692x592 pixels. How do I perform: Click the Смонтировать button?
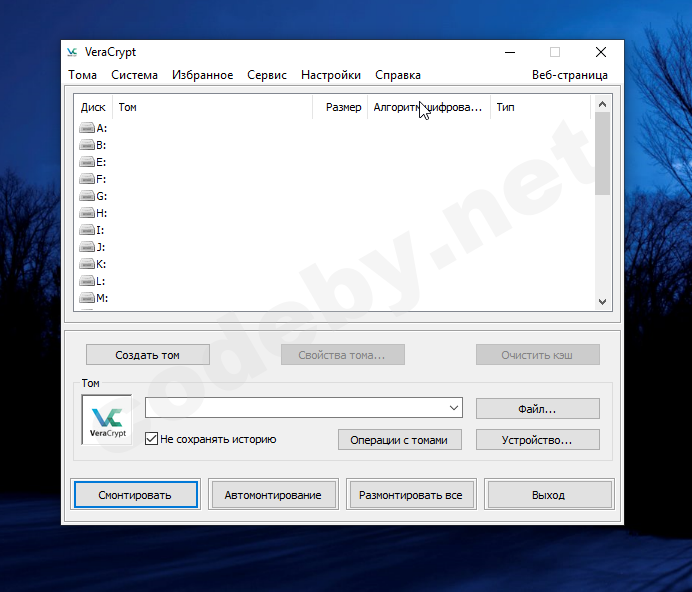135,495
